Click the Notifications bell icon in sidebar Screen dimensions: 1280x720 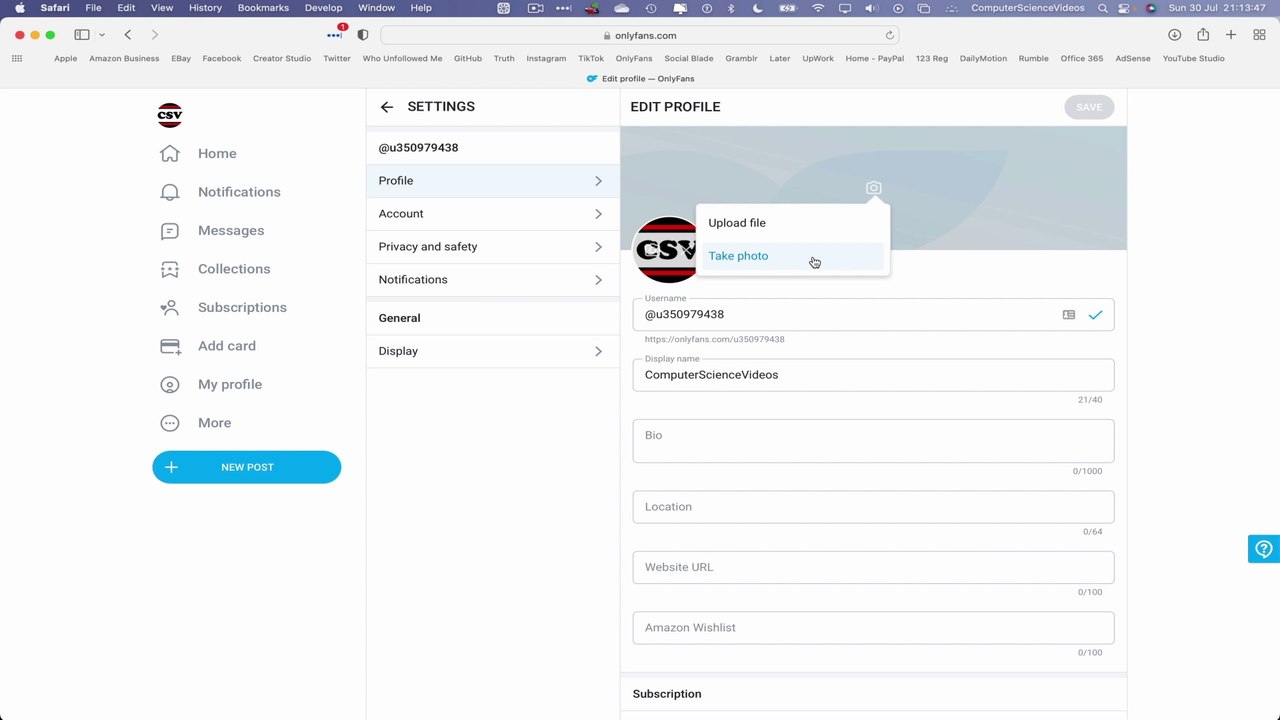coord(170,192)
